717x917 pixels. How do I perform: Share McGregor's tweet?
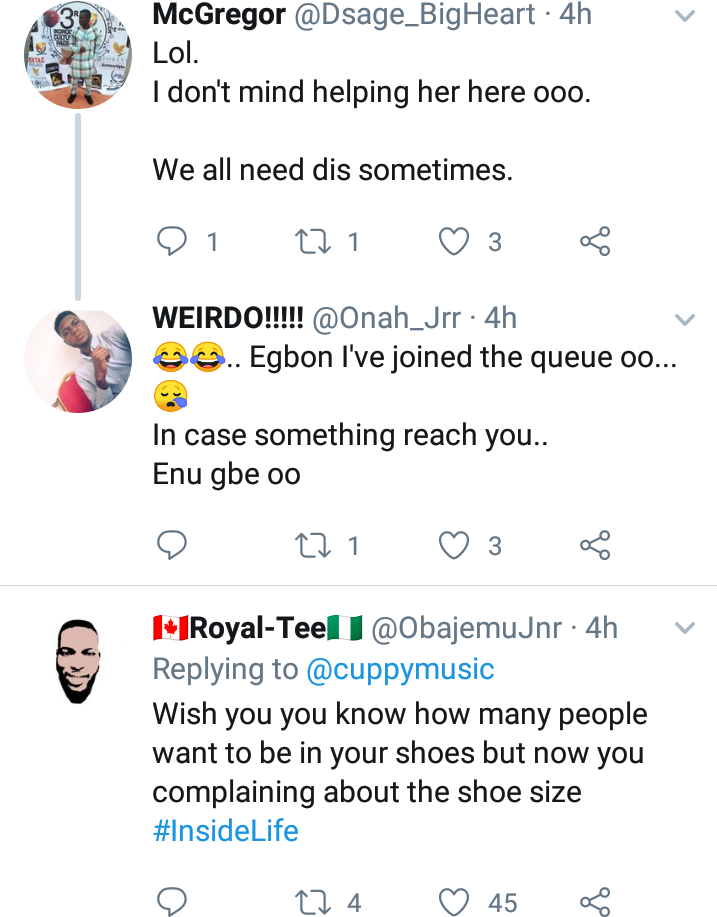tap(595, 241)
